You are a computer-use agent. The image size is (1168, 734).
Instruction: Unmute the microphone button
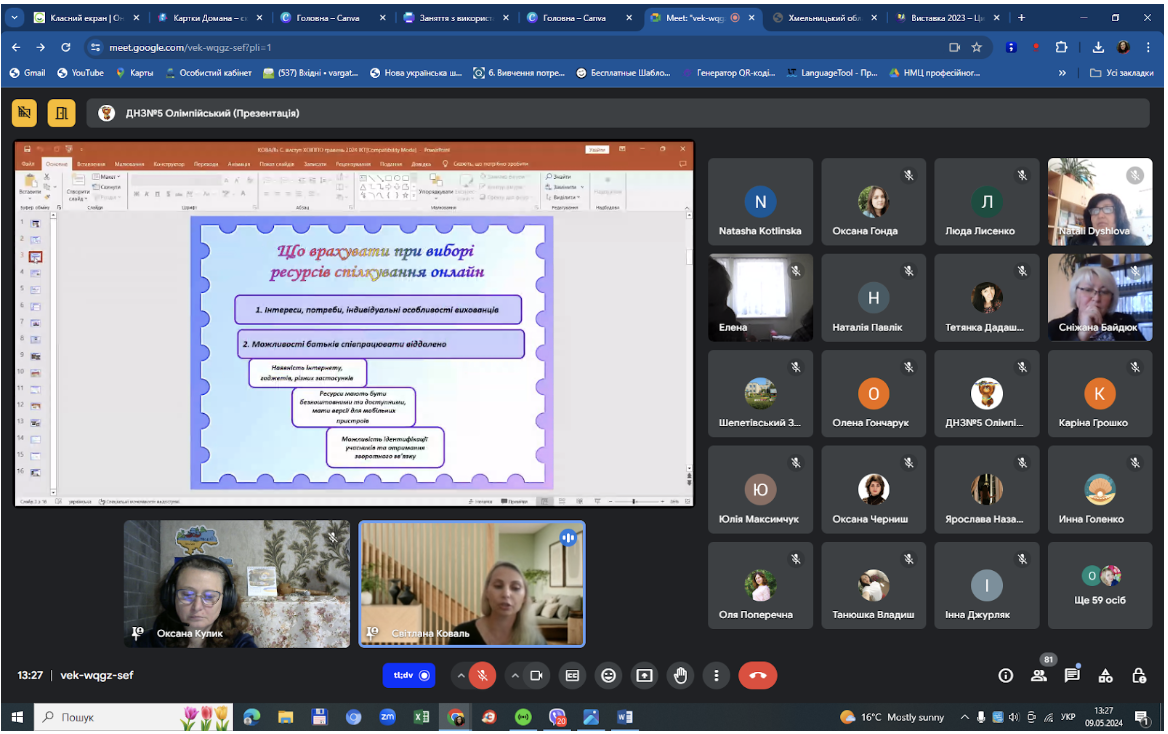coord(483,675)
